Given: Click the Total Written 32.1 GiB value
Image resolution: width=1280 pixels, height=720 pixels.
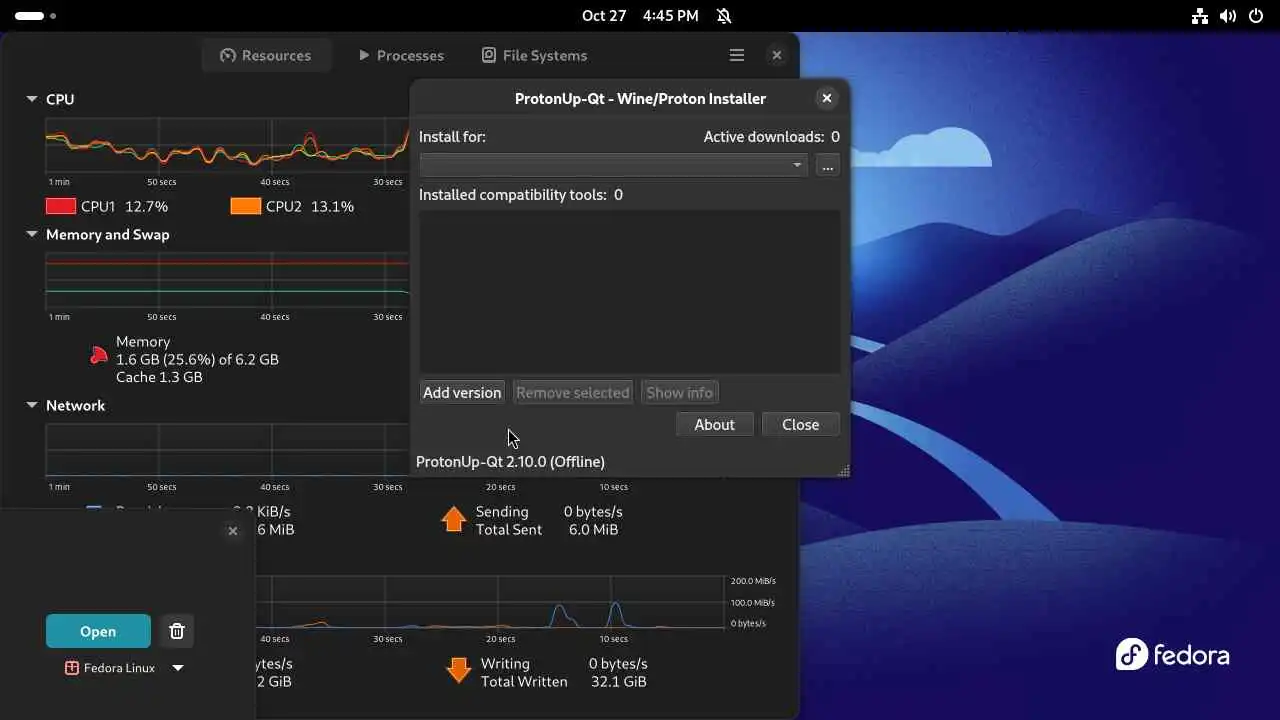Looking at the screenshot, I should click(x=618, y=682).
